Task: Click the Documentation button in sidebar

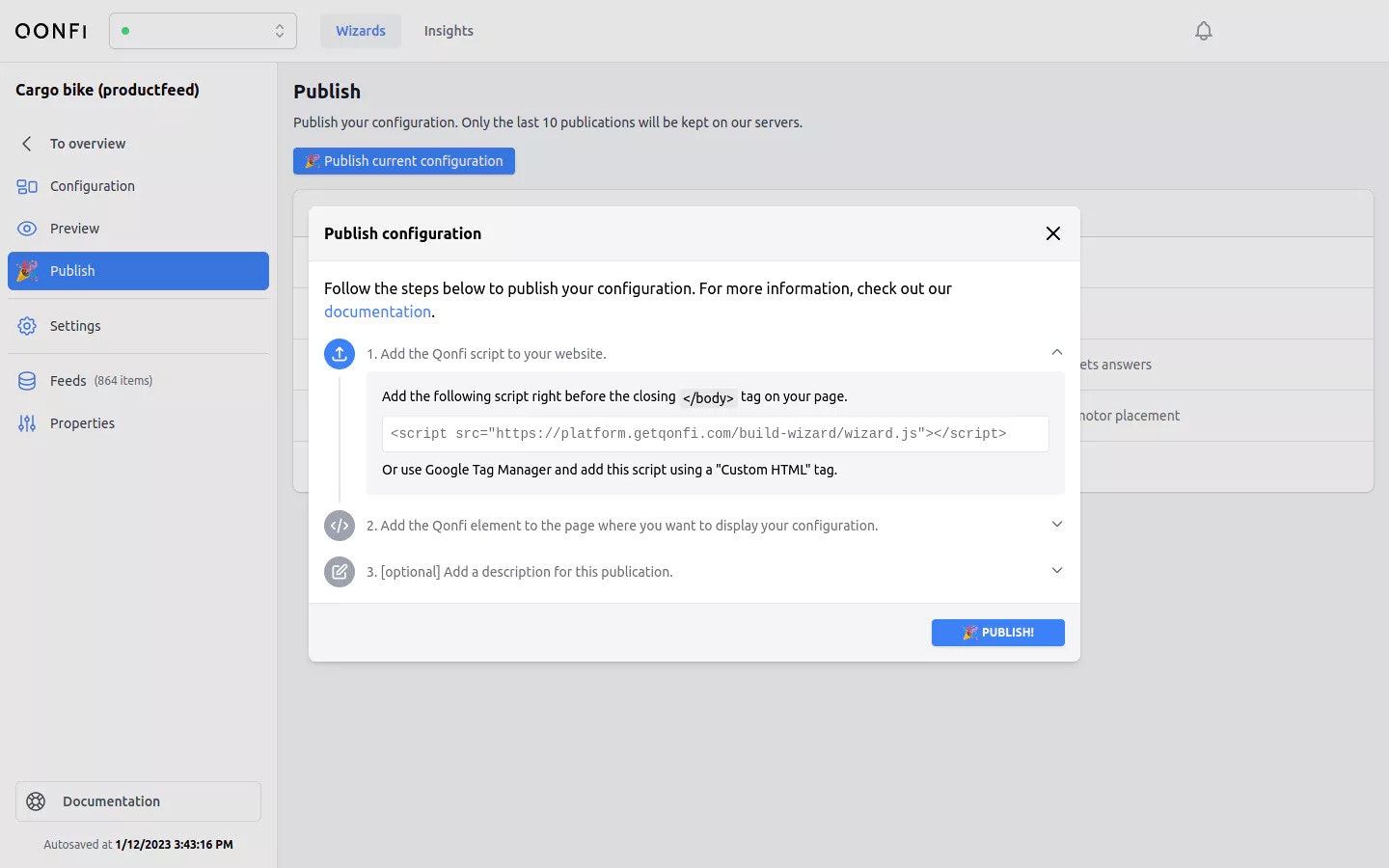Action: [138, 801]
